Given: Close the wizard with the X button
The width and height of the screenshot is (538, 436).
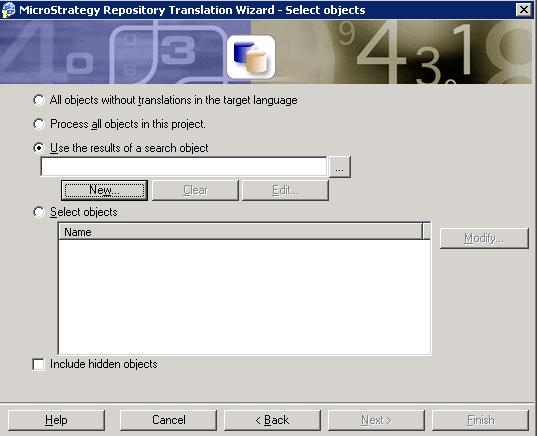Looking at the screenshot, I should click(524, 9).
